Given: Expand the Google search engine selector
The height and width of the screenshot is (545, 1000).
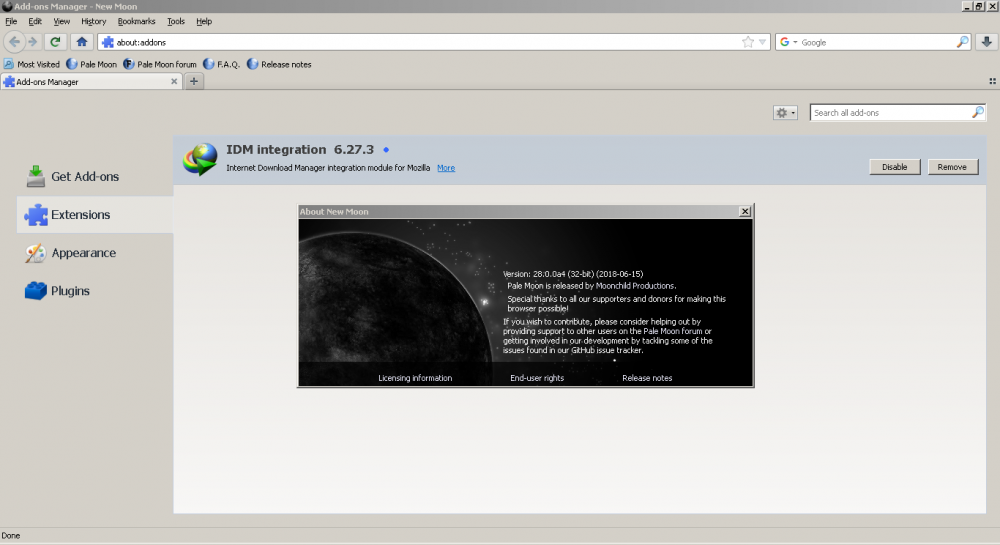Looking at the screenshot, I should click(x=787, y=42).
